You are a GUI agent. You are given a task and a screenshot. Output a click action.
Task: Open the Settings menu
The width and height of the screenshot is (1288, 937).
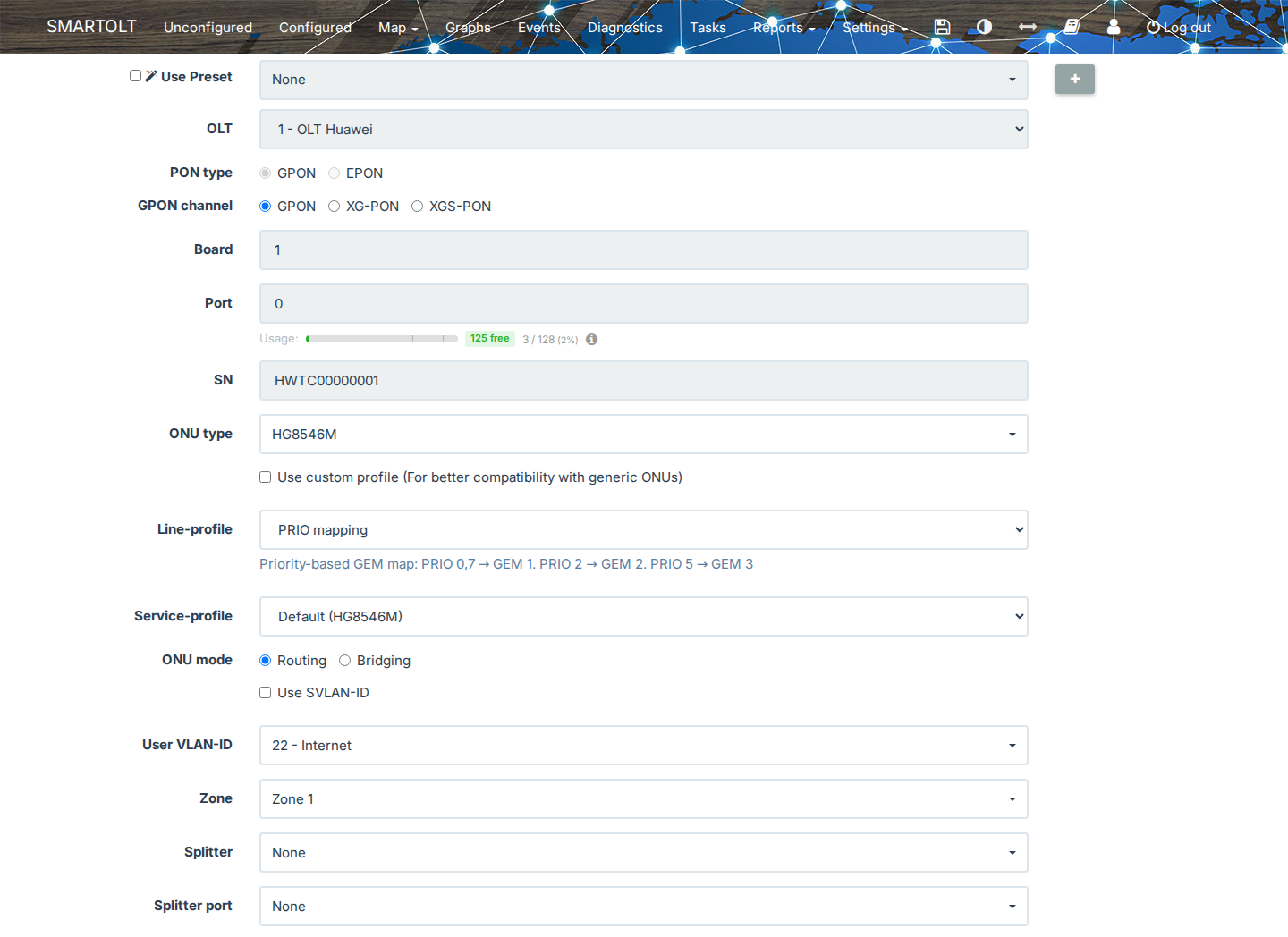pos(875,27)
